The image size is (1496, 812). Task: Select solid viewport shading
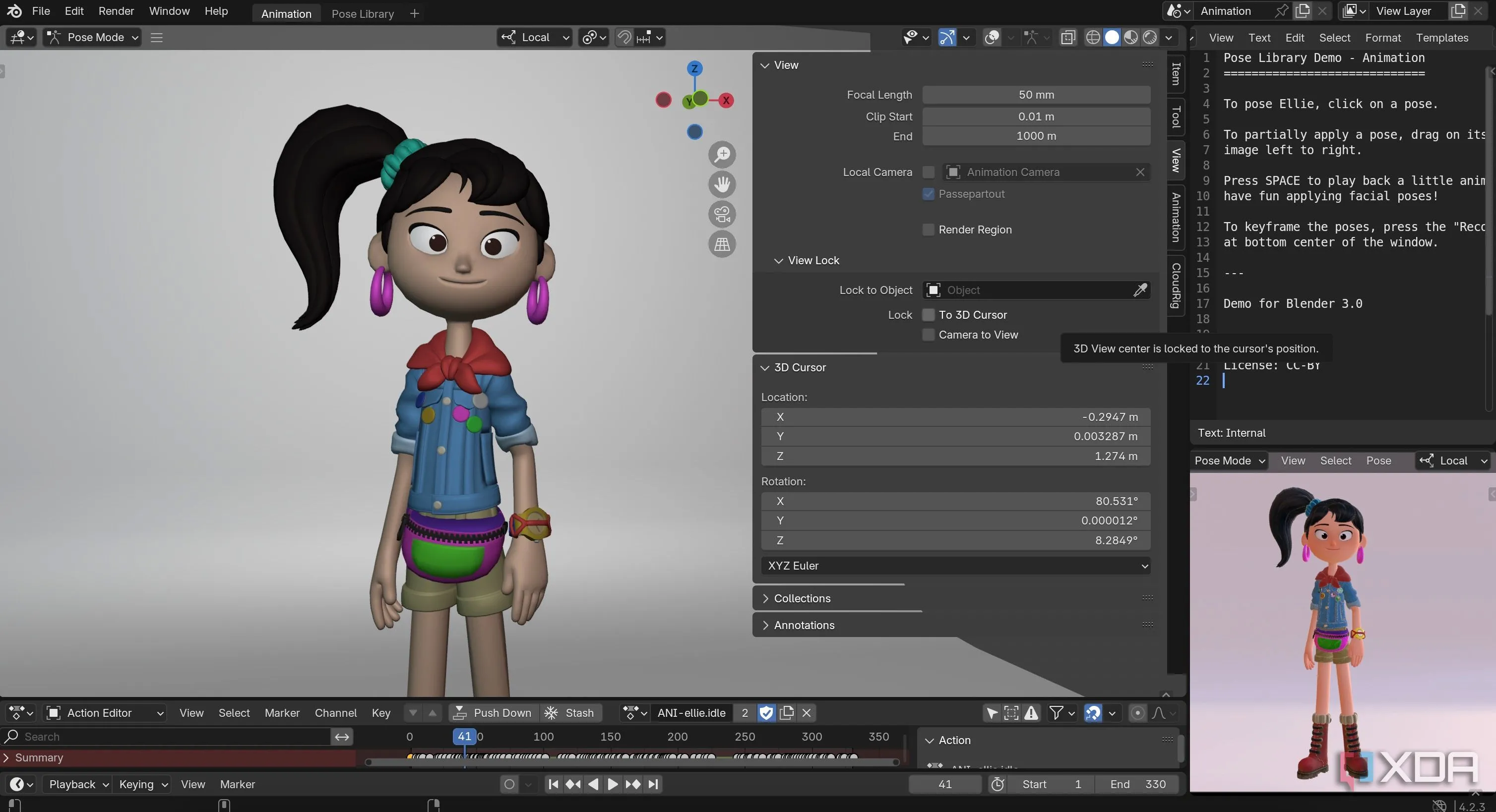click(x=1112, y=38)
